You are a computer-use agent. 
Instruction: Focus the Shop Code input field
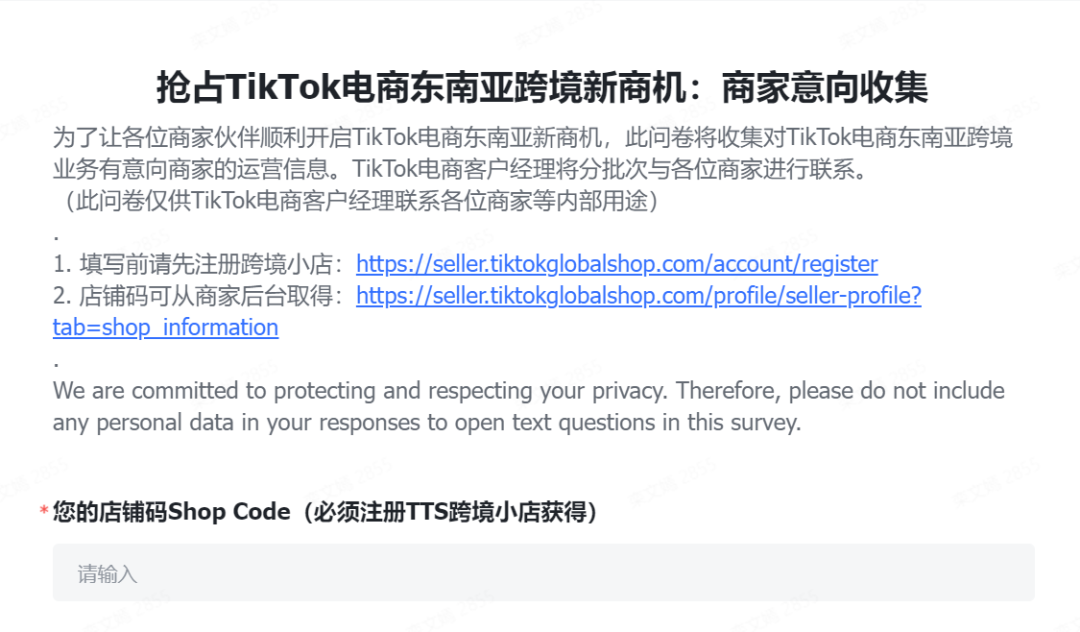click(543, 573)
